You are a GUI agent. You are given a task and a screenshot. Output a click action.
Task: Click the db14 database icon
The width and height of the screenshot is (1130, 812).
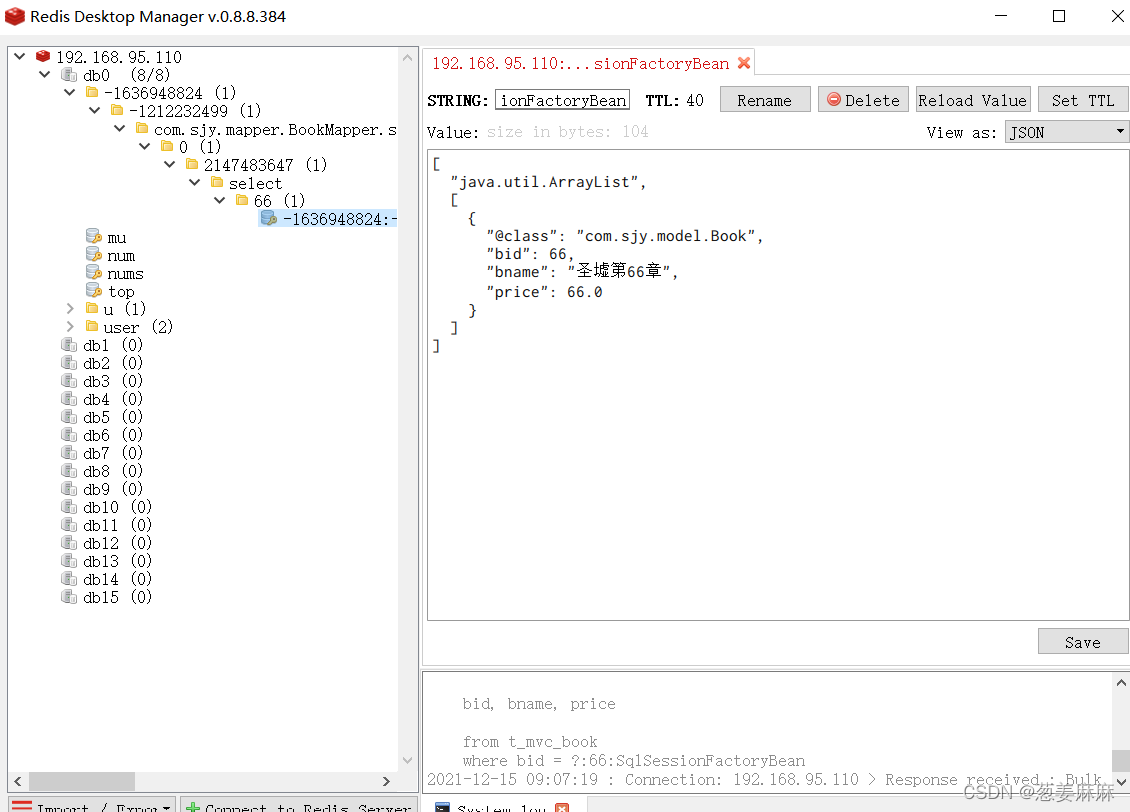coord(69,579)
